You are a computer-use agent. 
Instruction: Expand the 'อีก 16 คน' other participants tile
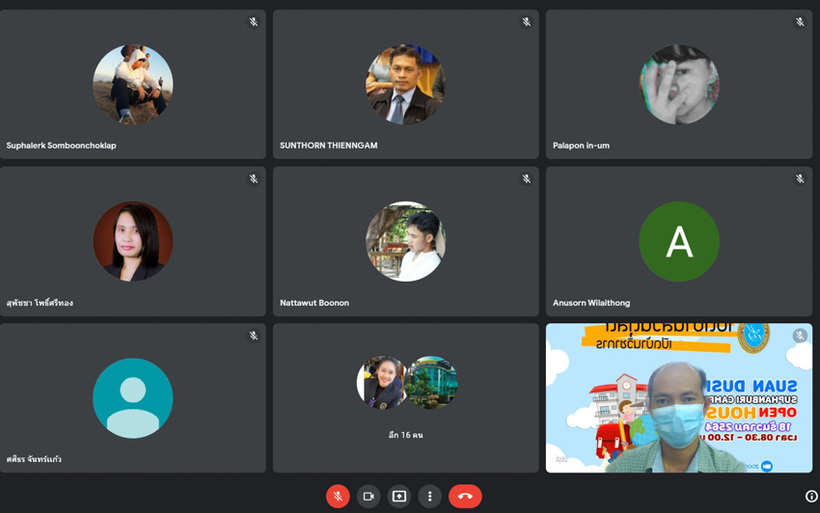pyautogui.click(x=406, y=398)
